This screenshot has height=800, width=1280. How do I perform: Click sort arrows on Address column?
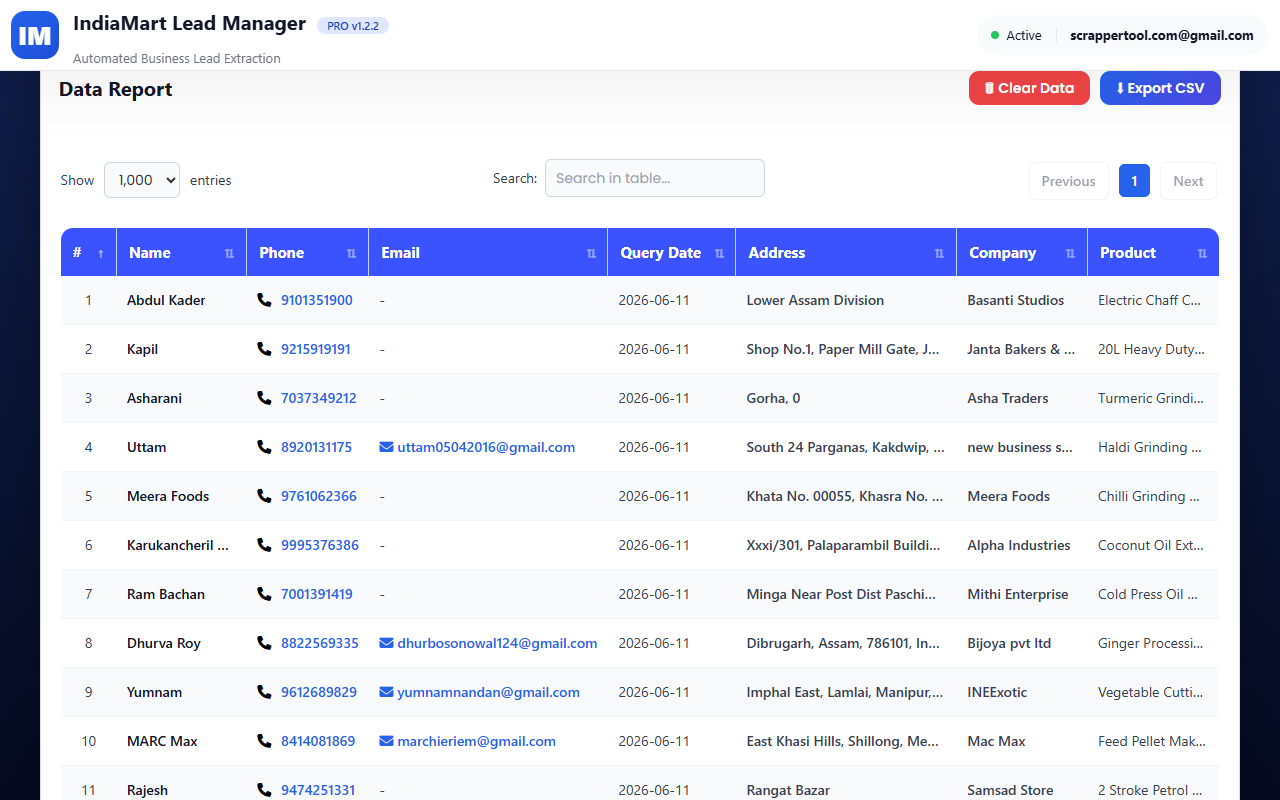click(939, 254)
